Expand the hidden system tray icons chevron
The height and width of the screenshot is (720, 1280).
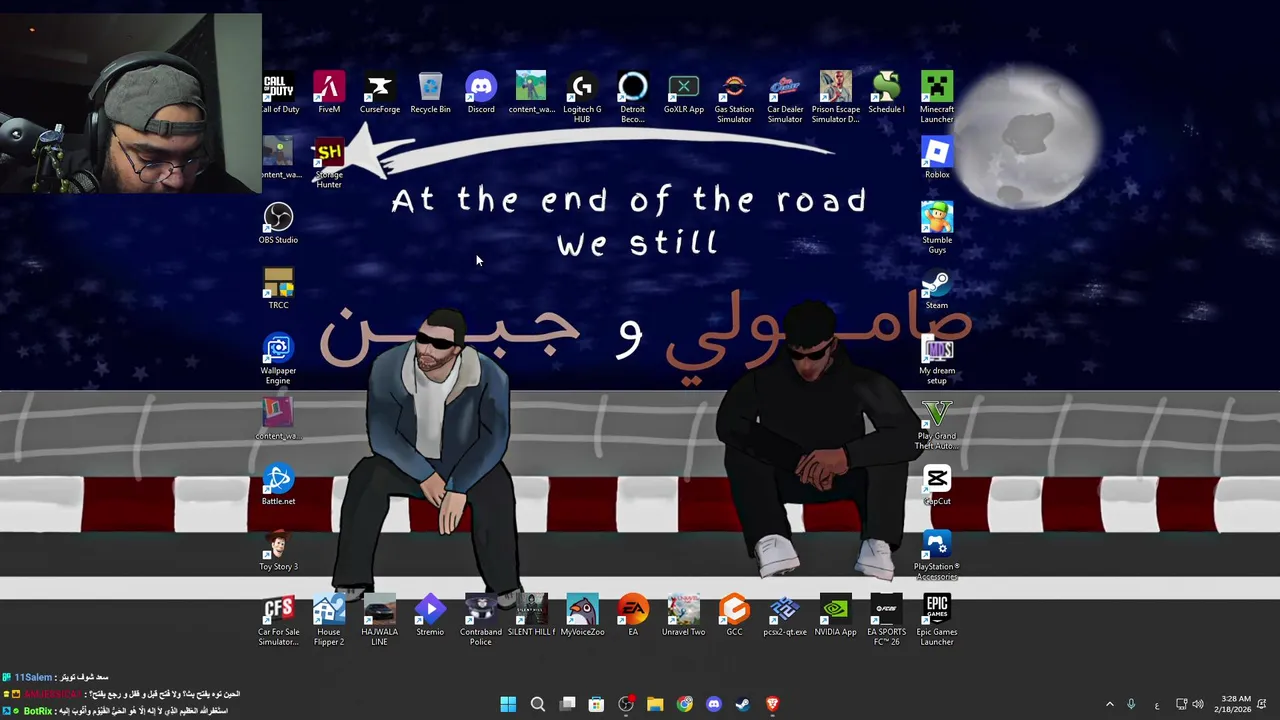[1109, 704]
